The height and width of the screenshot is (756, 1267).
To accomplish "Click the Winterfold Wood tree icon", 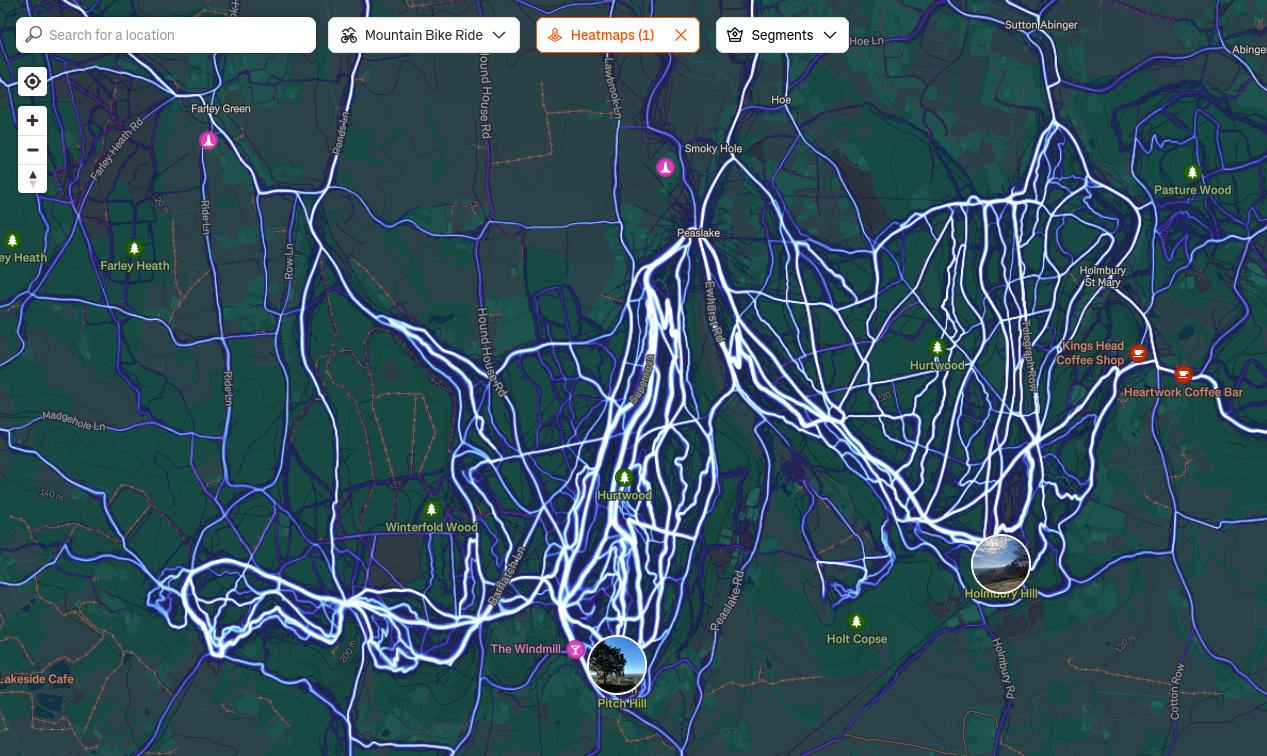I will click(x=431, y=511).
